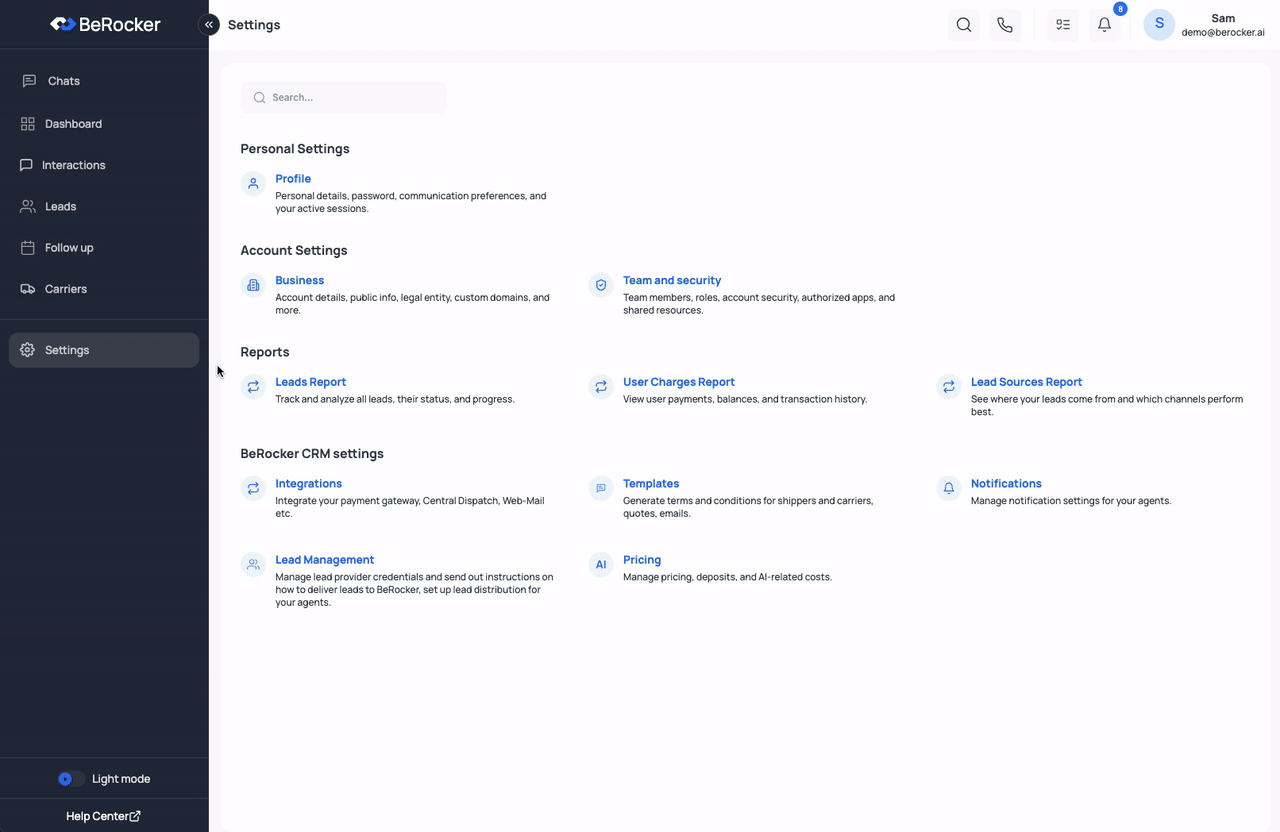The image size is (1280, 832).
Task: Select Settings in the sidebar menu
Action: pyautogui.click(x=67, y=350)
